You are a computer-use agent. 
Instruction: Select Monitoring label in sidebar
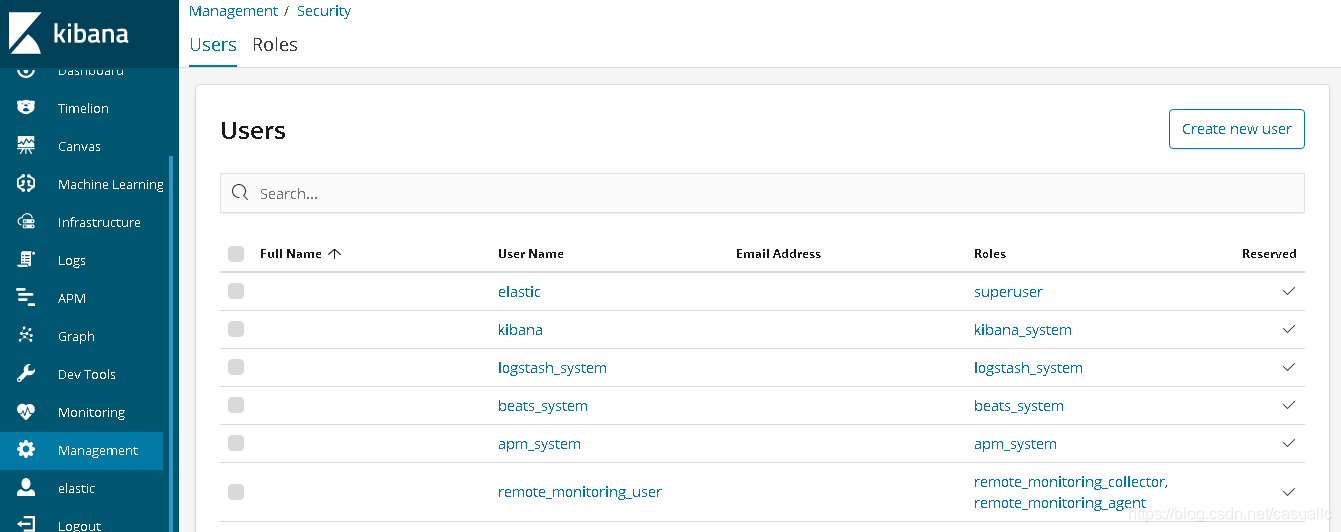pos(91,412)
